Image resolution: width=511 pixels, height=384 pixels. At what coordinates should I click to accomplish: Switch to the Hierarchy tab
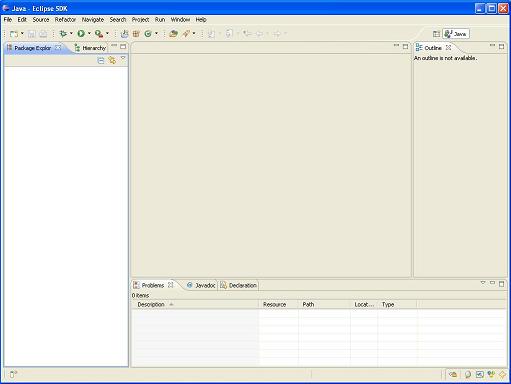[x=90, y=48]
